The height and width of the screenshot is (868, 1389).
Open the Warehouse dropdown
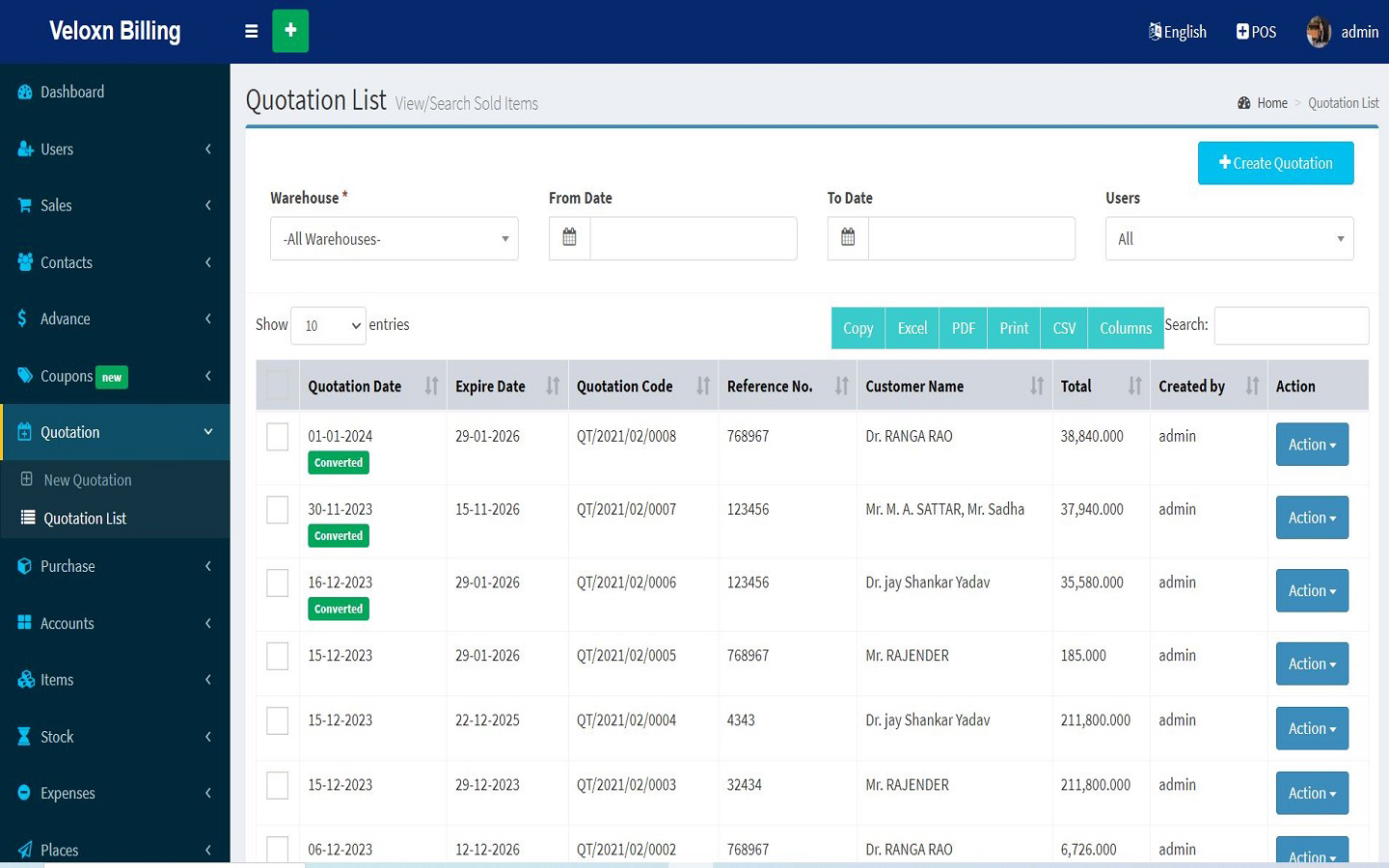[x=394, y=238]
